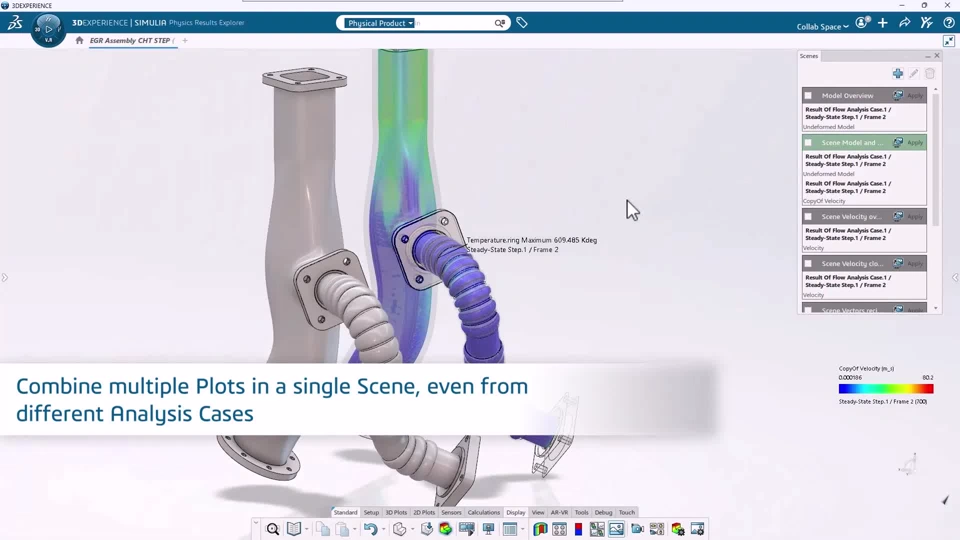960x540 pixels.
Task: Click the import/download box icon in toolbar
Action: 427,529
